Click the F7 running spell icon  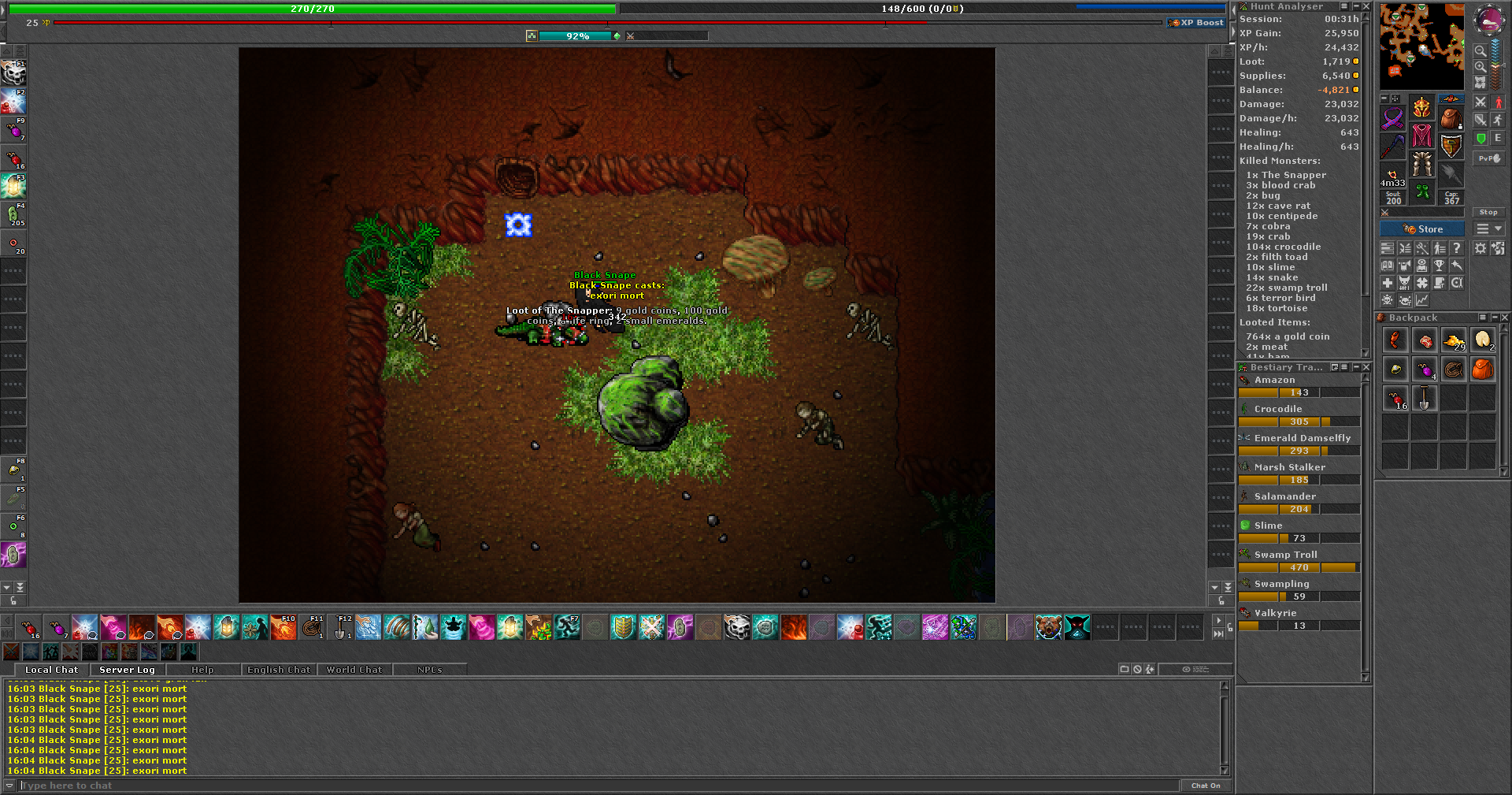click(x=567, y=627)
